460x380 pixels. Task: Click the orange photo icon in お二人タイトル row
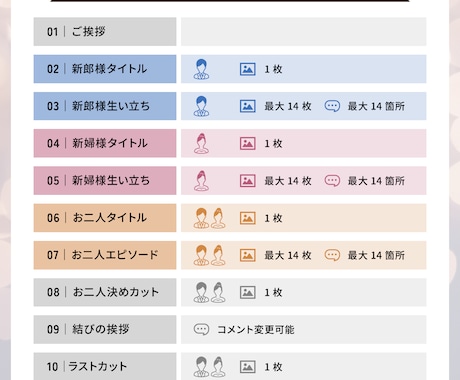click(x=248, y=218)
